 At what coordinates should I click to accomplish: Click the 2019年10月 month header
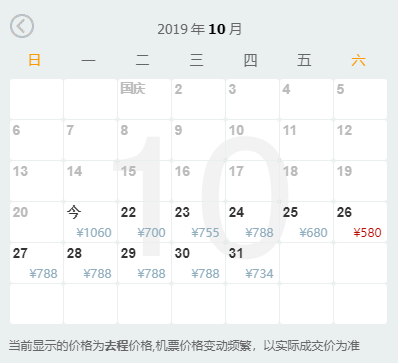(x=199, y=29)
